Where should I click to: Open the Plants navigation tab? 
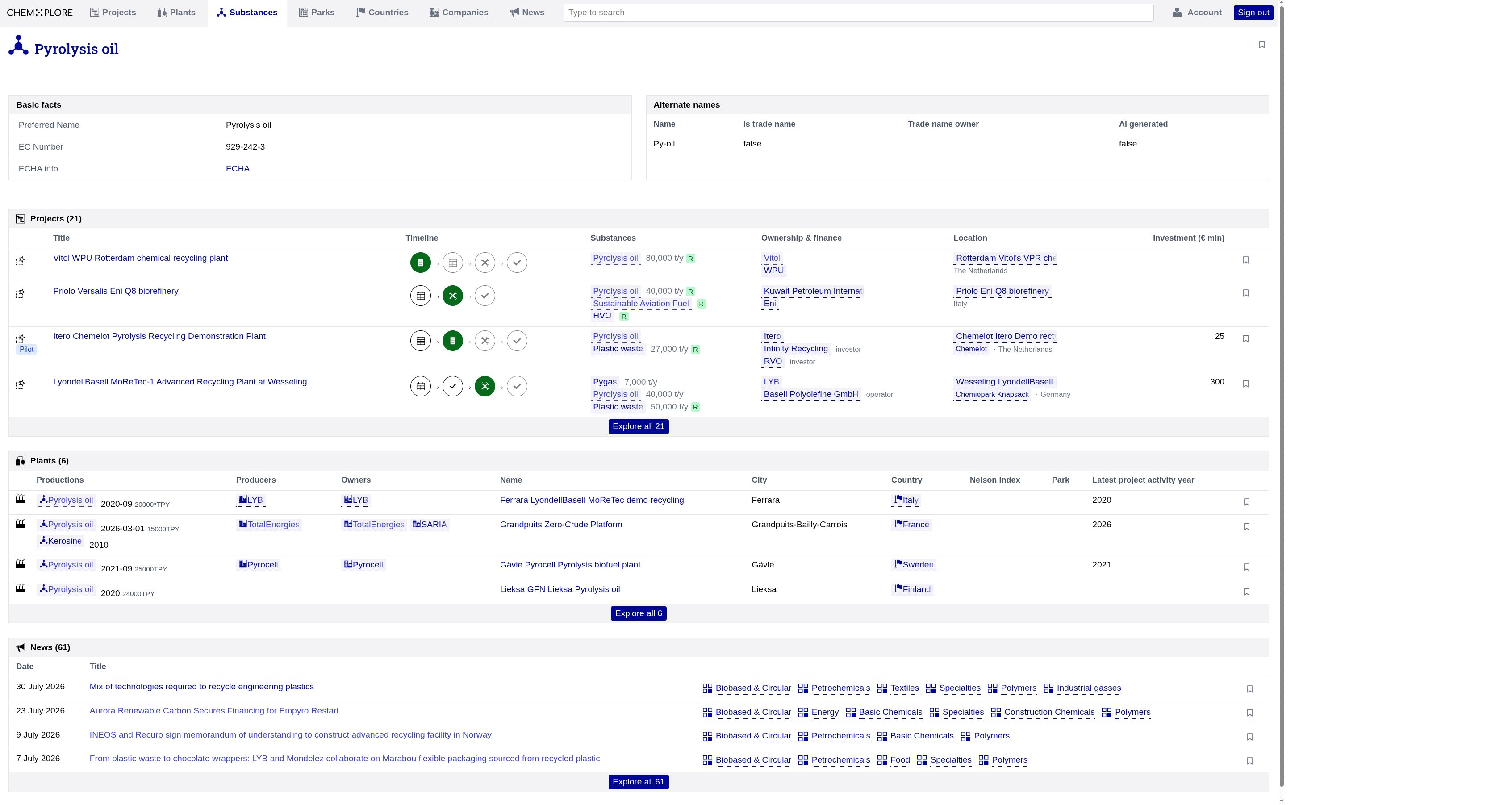[176, 13]
